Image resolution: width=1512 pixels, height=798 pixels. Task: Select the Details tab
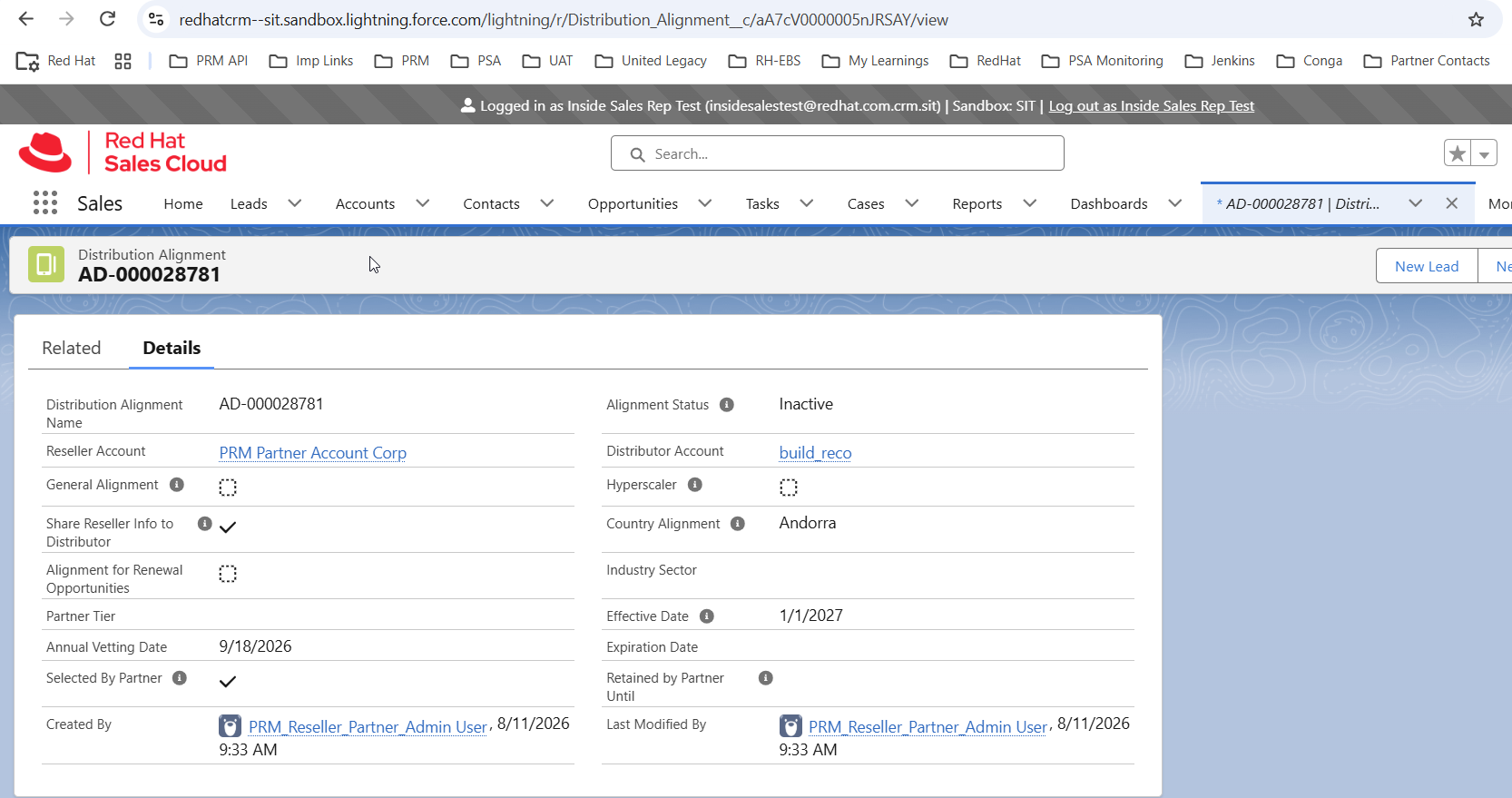[x=172, y=348]
